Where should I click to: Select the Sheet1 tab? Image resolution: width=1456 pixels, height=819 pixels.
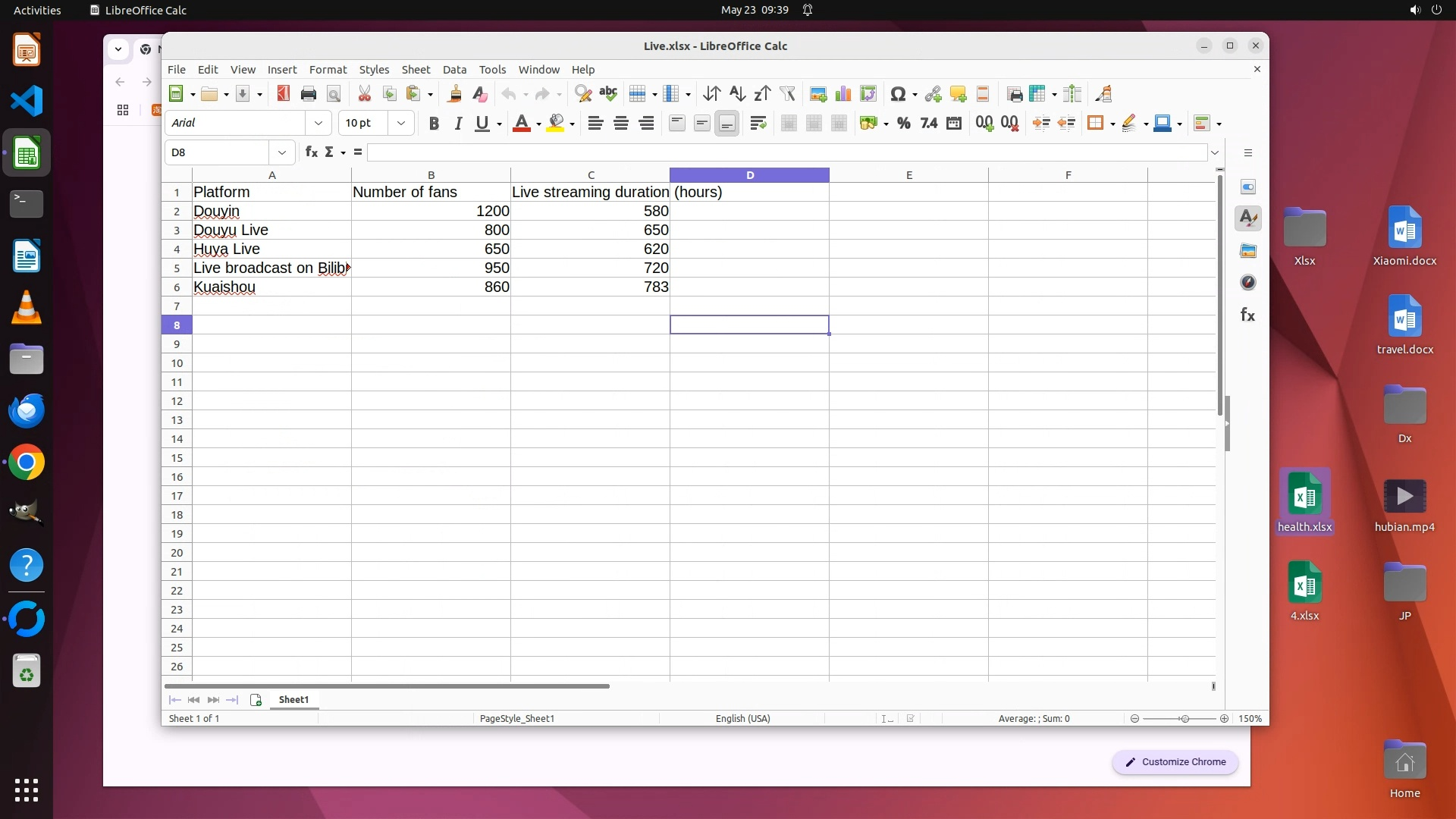293,700
